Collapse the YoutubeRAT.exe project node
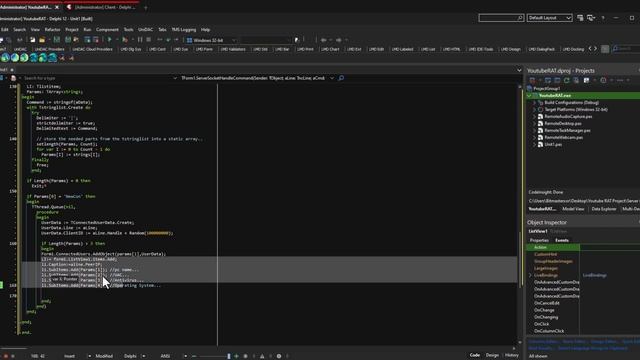 coord(529,96)
